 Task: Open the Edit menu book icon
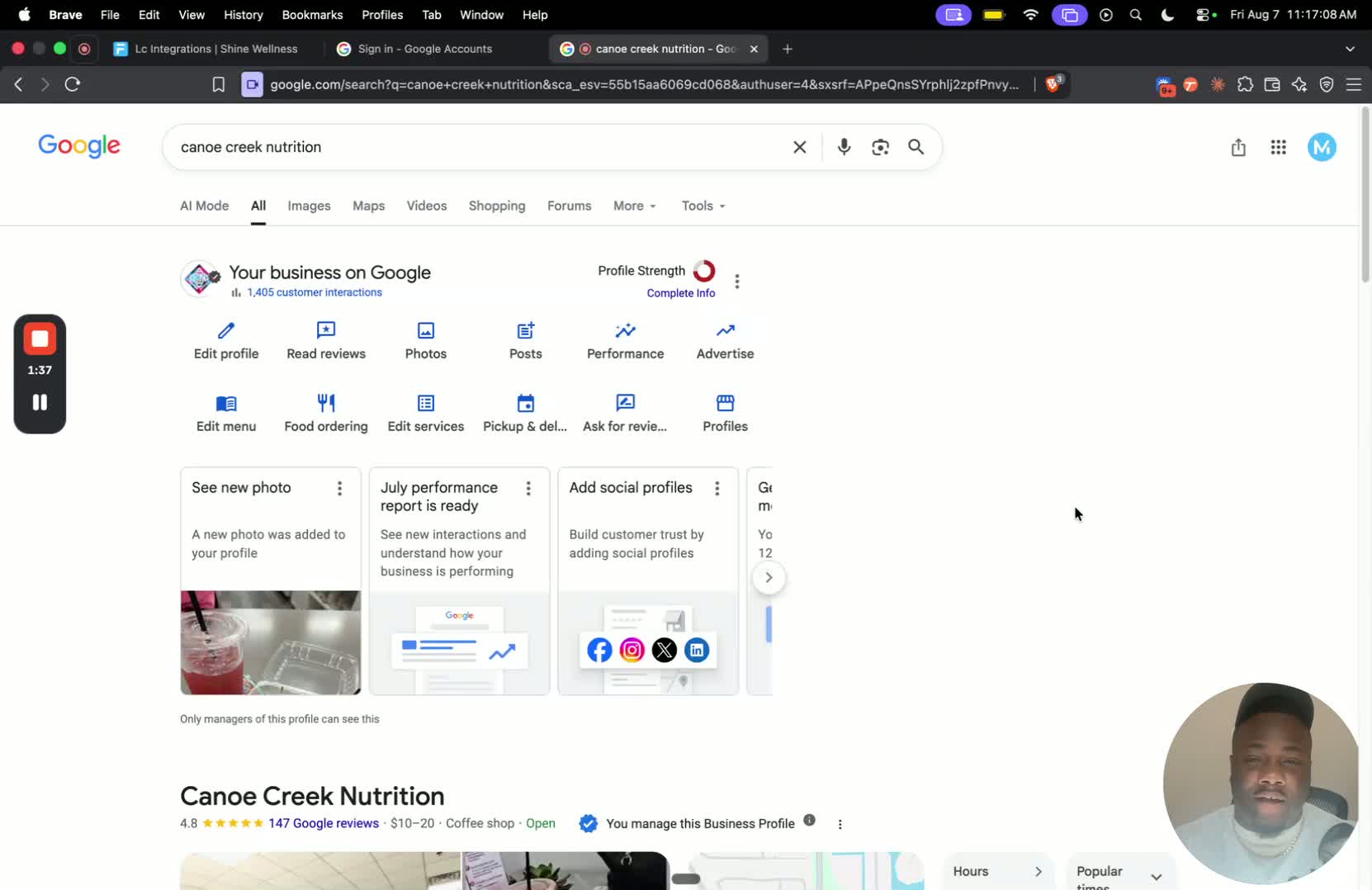226,404
